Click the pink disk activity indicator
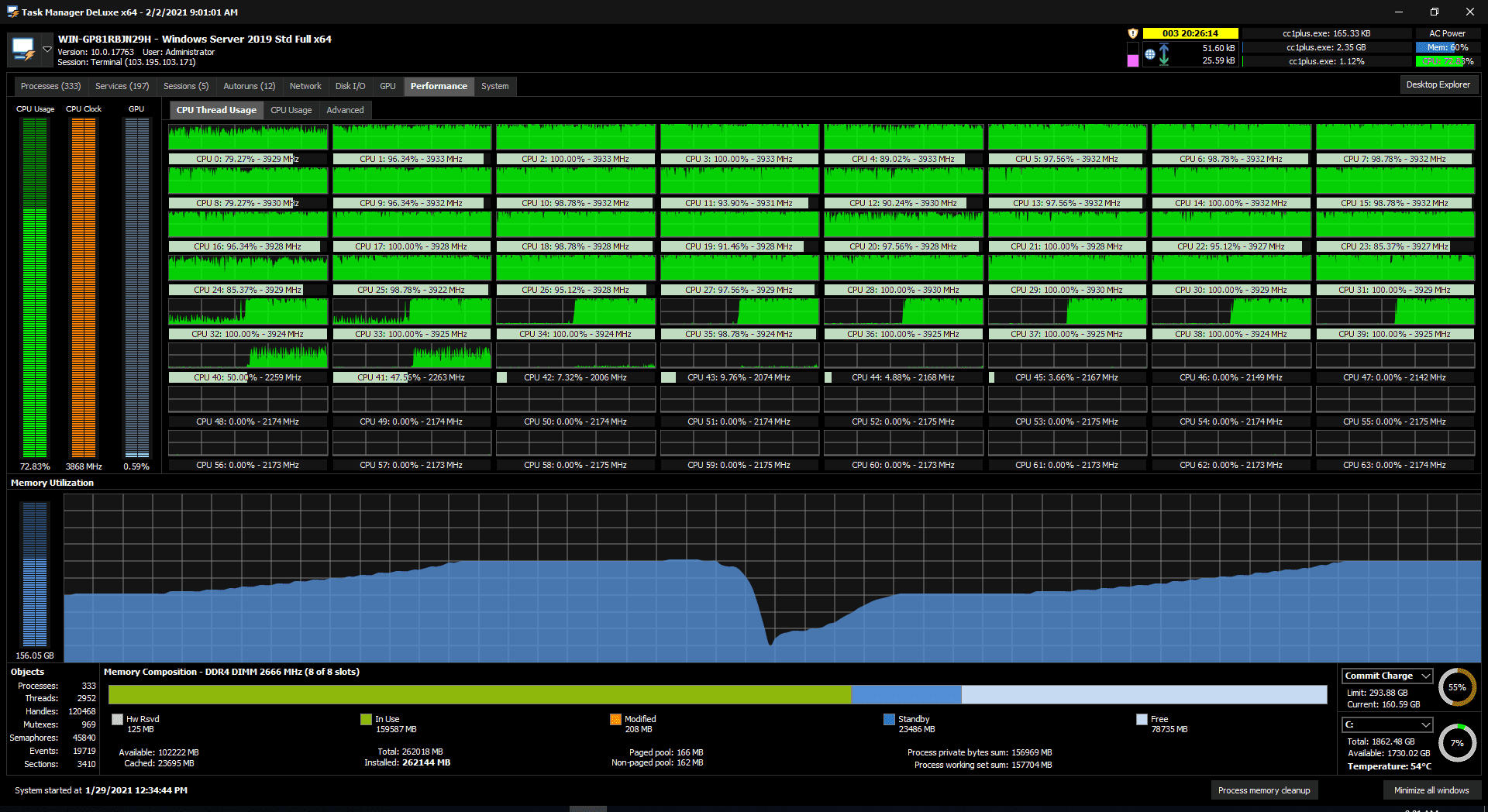This screenshot has width=1488, height=812. coord(1133,60)
